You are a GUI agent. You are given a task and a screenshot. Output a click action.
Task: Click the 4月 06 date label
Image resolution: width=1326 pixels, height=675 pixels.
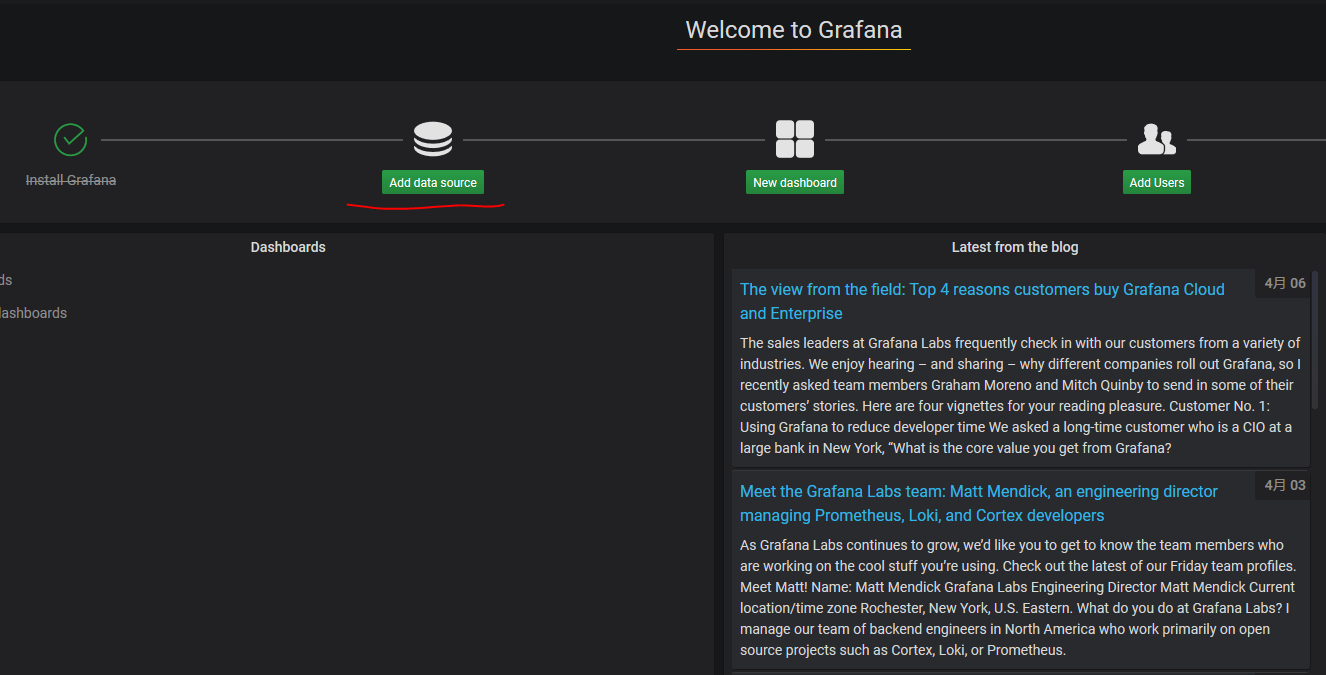pyautogui.click(x=1285, y=283)
